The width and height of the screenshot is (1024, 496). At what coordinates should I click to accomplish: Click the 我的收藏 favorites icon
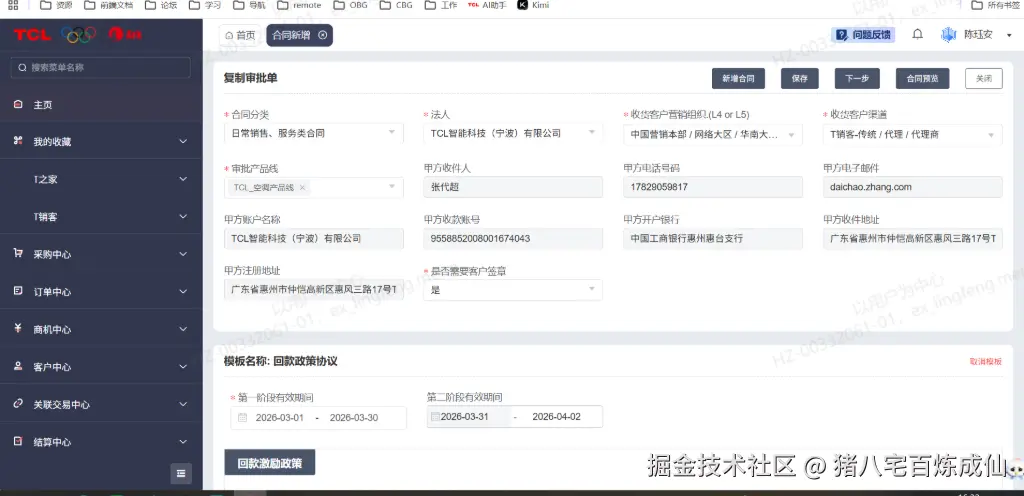[x=18, y=142]
